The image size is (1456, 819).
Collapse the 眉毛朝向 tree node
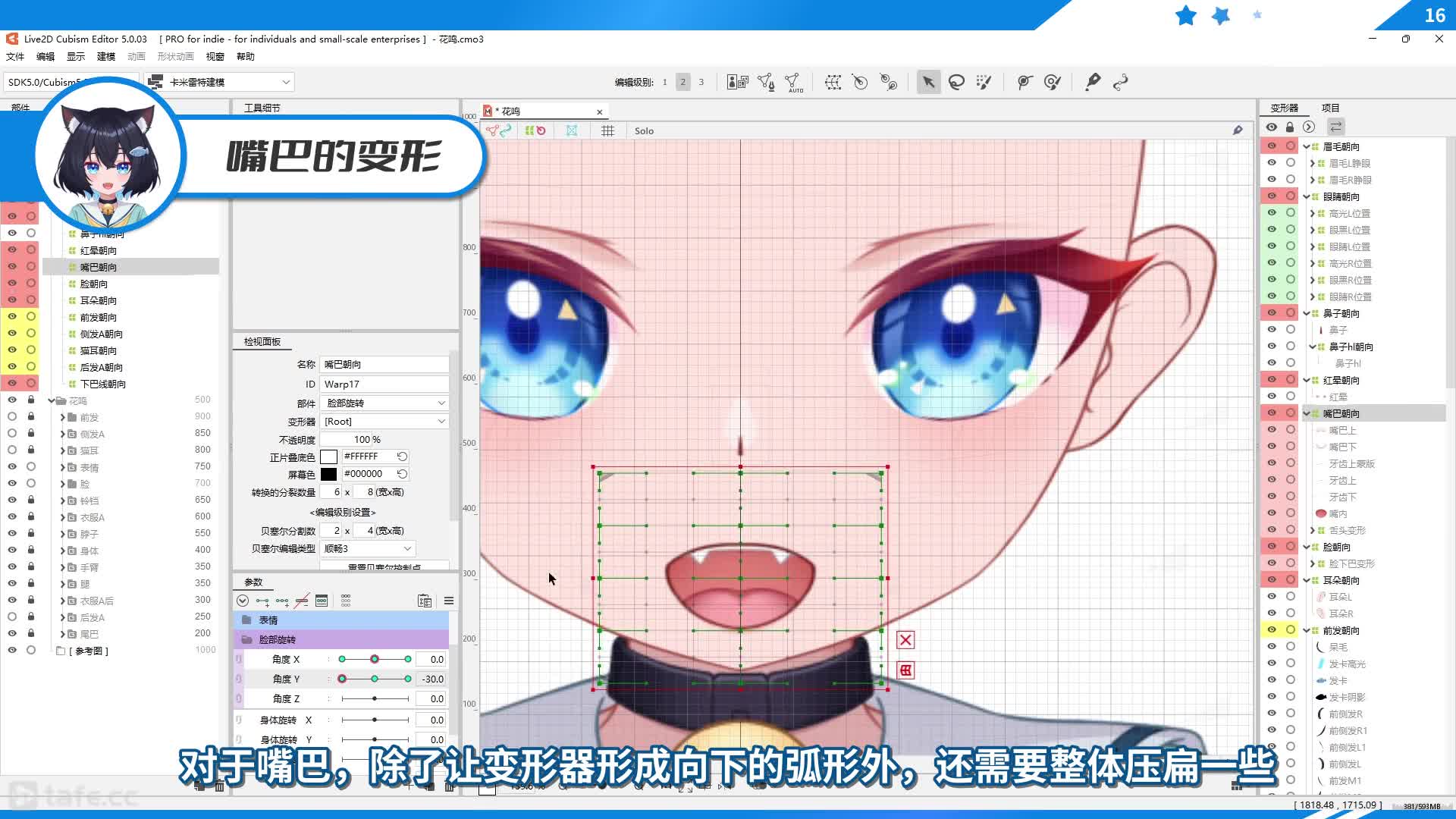coord(1307,146)
